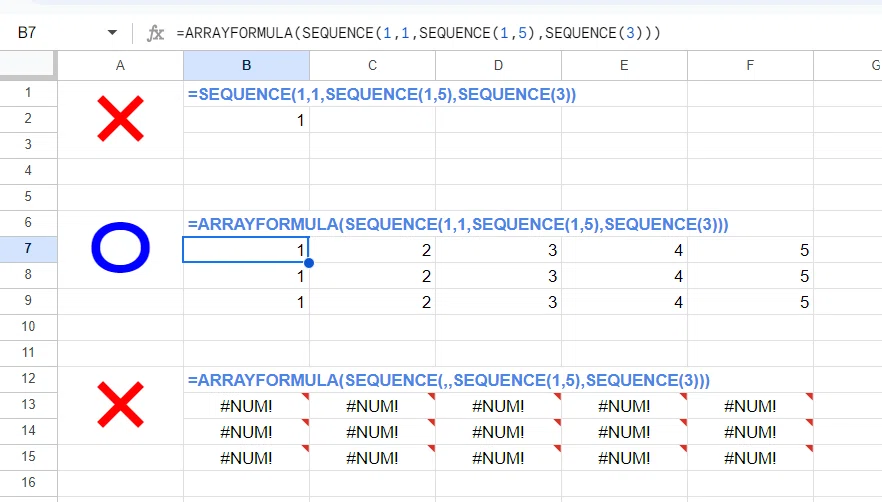
Task: Click cell D7 containing 3
Action: (498, 249)
